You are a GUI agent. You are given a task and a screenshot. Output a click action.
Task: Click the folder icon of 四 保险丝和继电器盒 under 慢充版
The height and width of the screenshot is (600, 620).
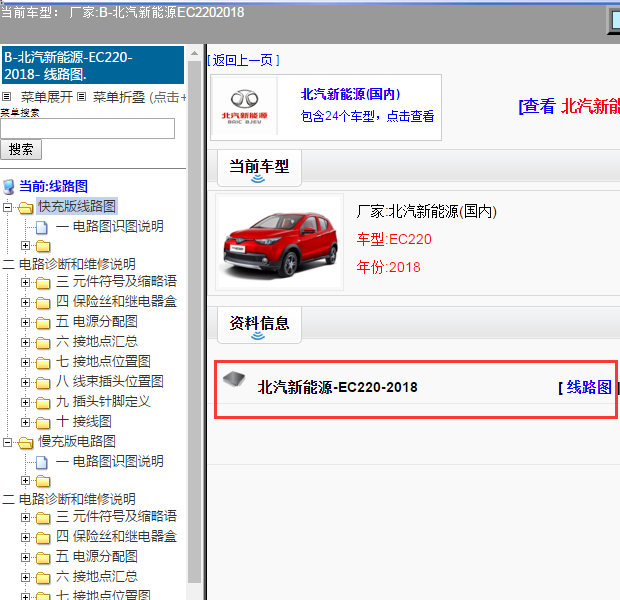tap(43, 538)
